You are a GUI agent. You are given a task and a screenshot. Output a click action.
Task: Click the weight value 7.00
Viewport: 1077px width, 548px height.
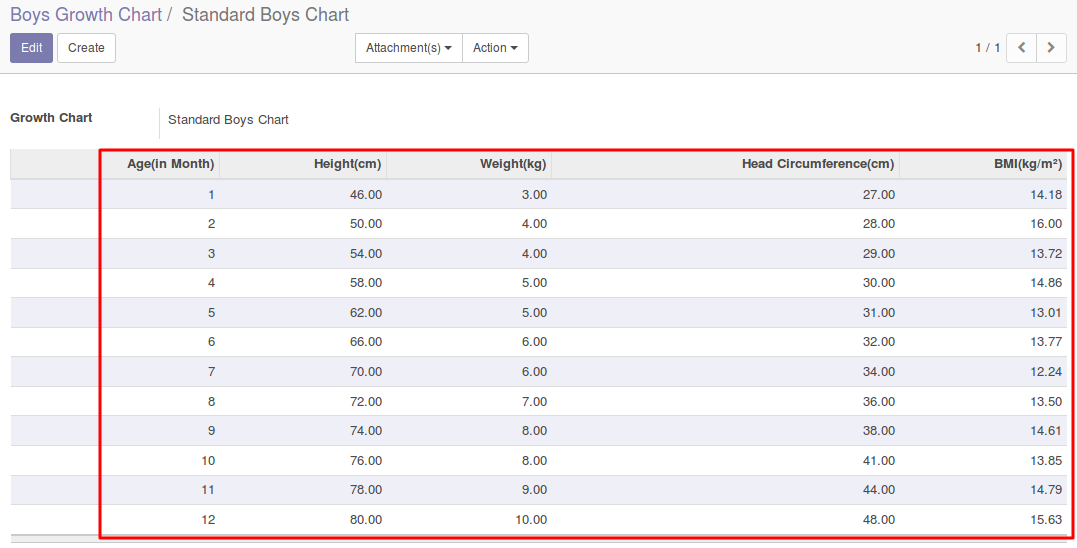[x=533, y=402]
